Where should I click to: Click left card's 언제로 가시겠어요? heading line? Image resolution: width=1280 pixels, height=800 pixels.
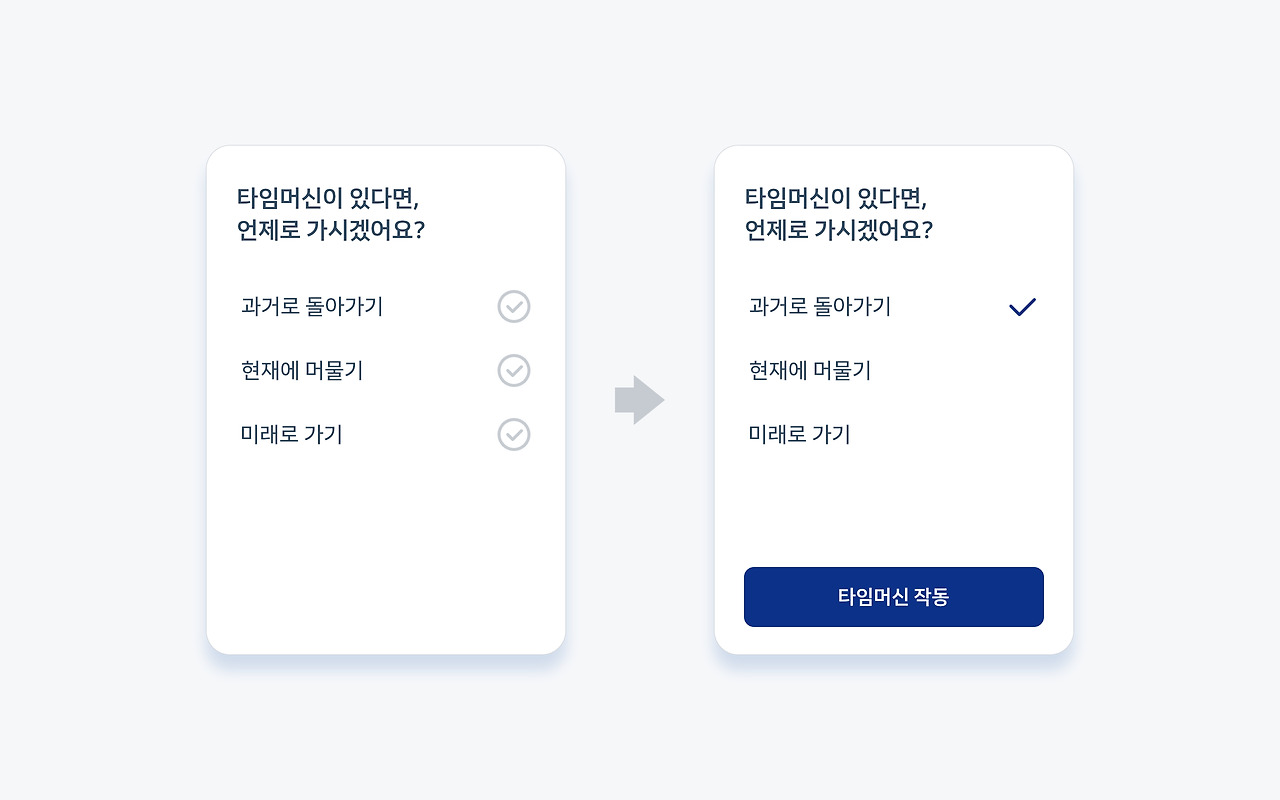[331, 231]
